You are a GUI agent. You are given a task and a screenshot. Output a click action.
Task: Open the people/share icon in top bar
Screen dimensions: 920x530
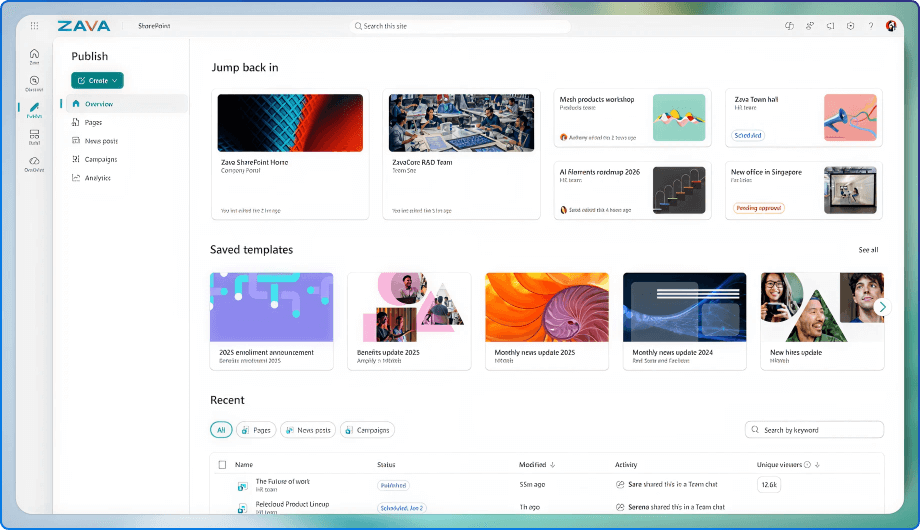point(810,26)
